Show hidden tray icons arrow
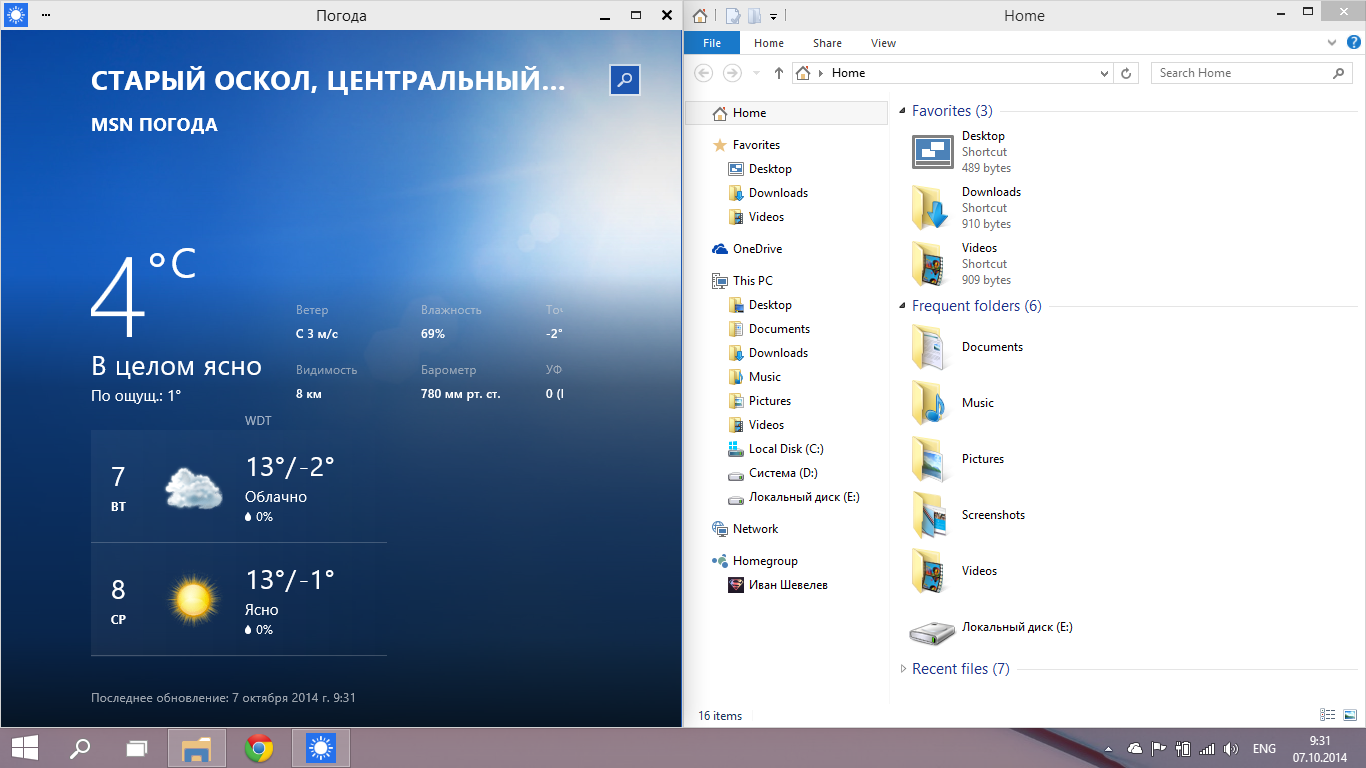The height and width of the screenshot is (768, 1366). 1109,749
